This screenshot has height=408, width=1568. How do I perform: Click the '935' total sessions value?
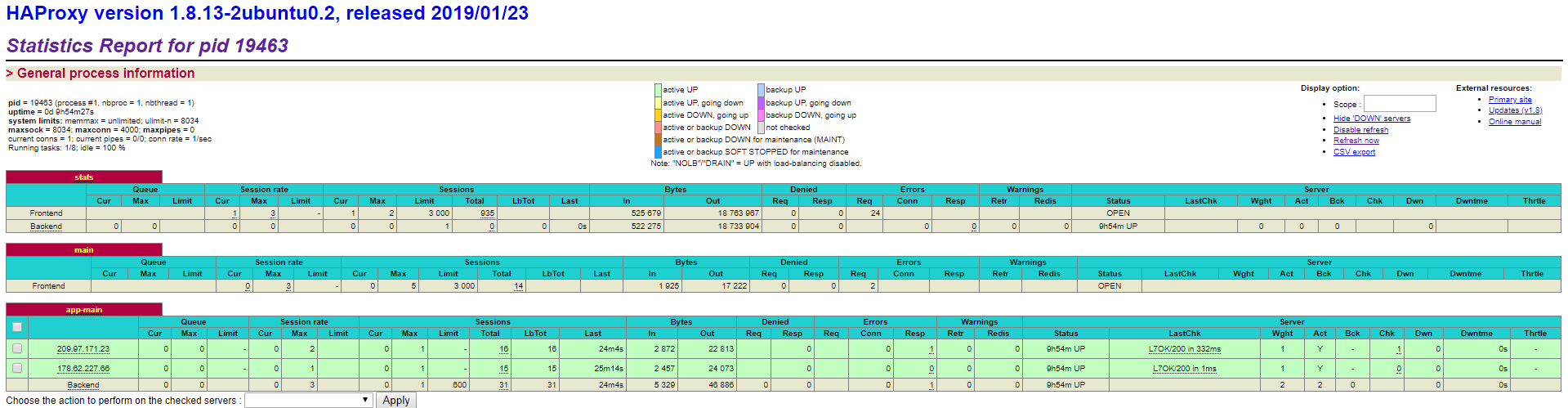[x=488, y=213]
